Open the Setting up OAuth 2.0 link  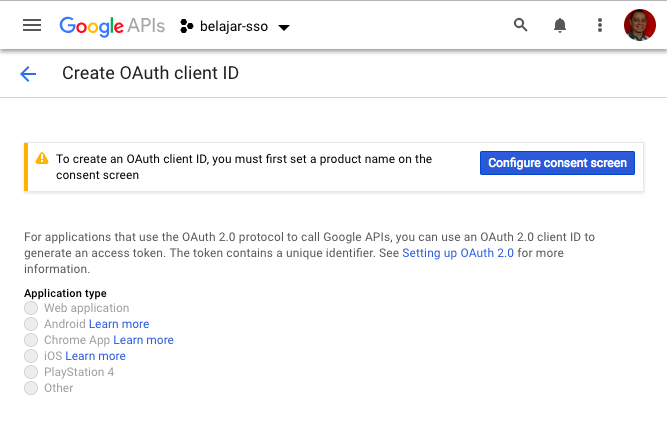click(x=458, y=253)
